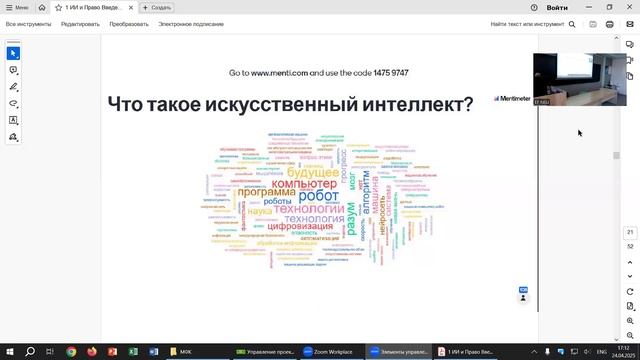The image size is (640, 360).
Task: Open the page display document icon
Action: [x=630, y=306]
